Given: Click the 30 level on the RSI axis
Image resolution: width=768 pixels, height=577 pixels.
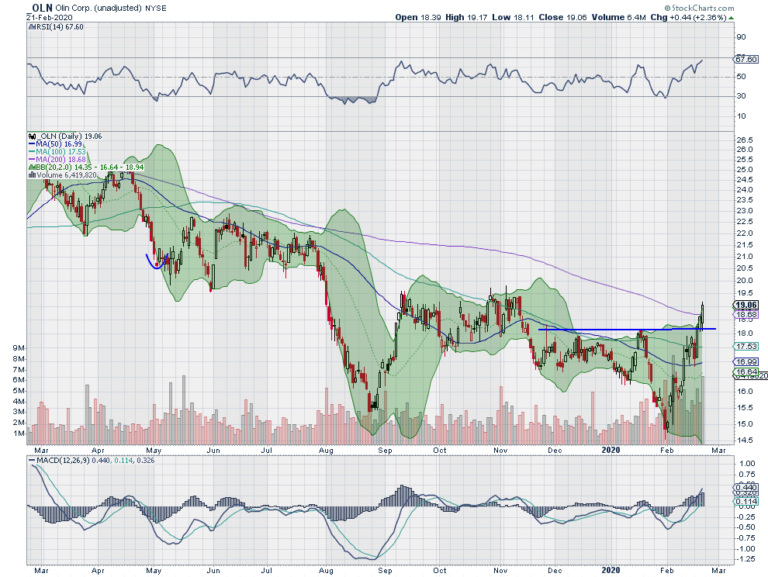Looking at the screenshot, I should tap(741, 96).
